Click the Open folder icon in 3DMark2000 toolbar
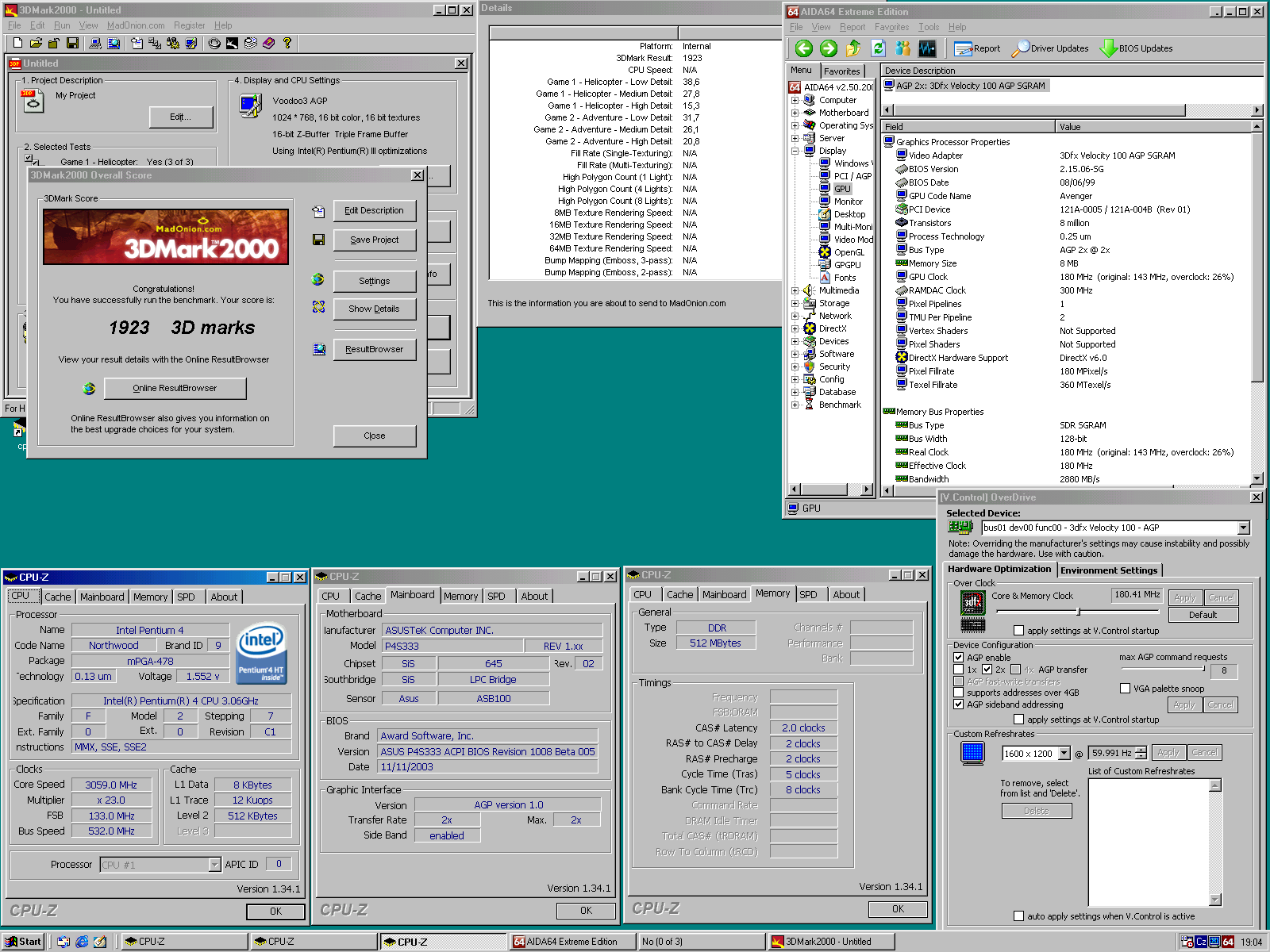The image size is (1270, 952). 36,43
